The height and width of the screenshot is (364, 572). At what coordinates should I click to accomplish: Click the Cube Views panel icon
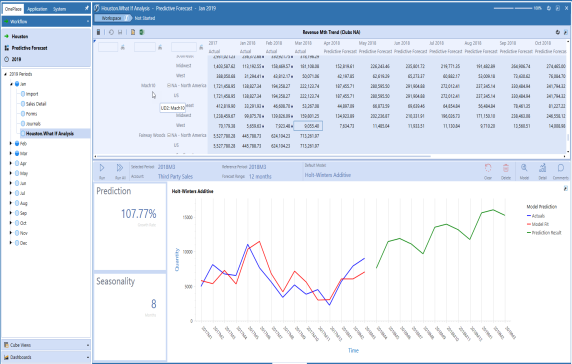[6, 345]
